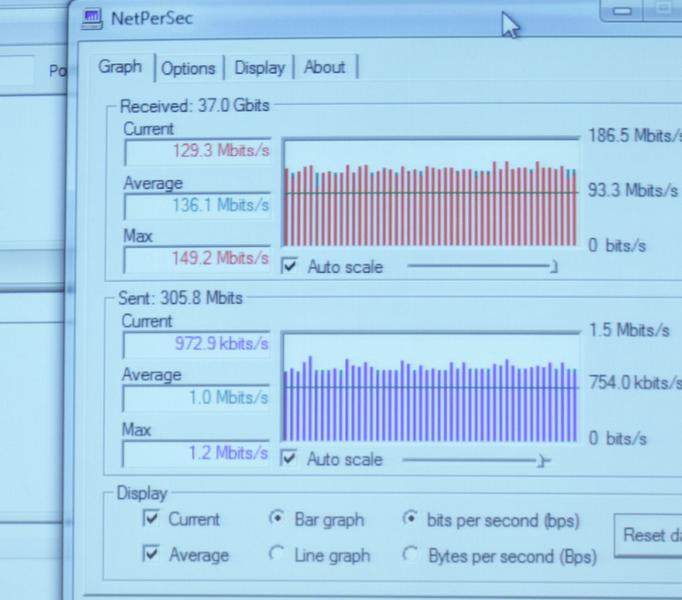Switch to the Options tab
This screenshot has height=600, width=682.
[188, 68]
